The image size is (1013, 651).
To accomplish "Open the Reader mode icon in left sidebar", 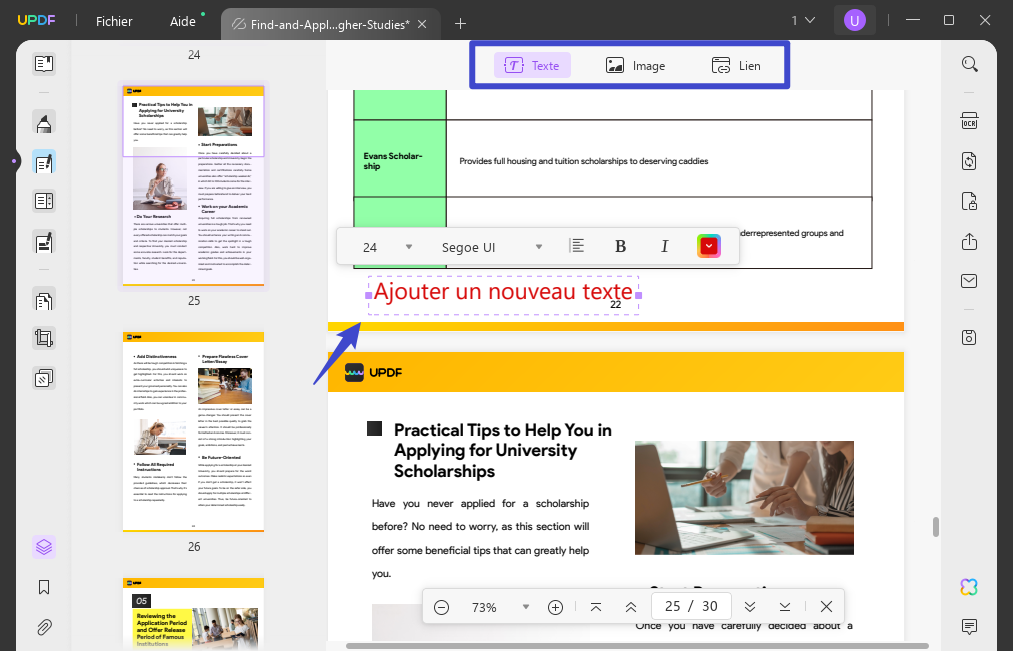I will (x=44, y=64).
